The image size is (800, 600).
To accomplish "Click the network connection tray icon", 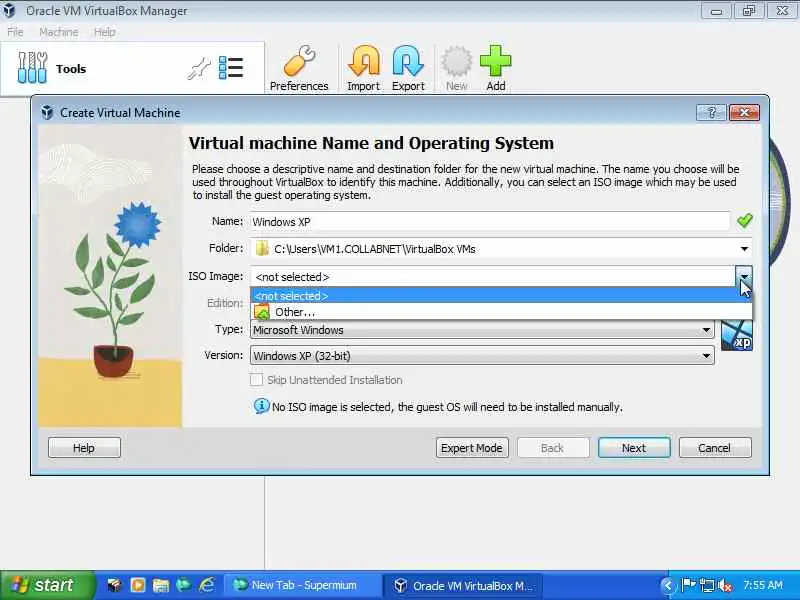I will pyautogui.click(x=707, y=585).
